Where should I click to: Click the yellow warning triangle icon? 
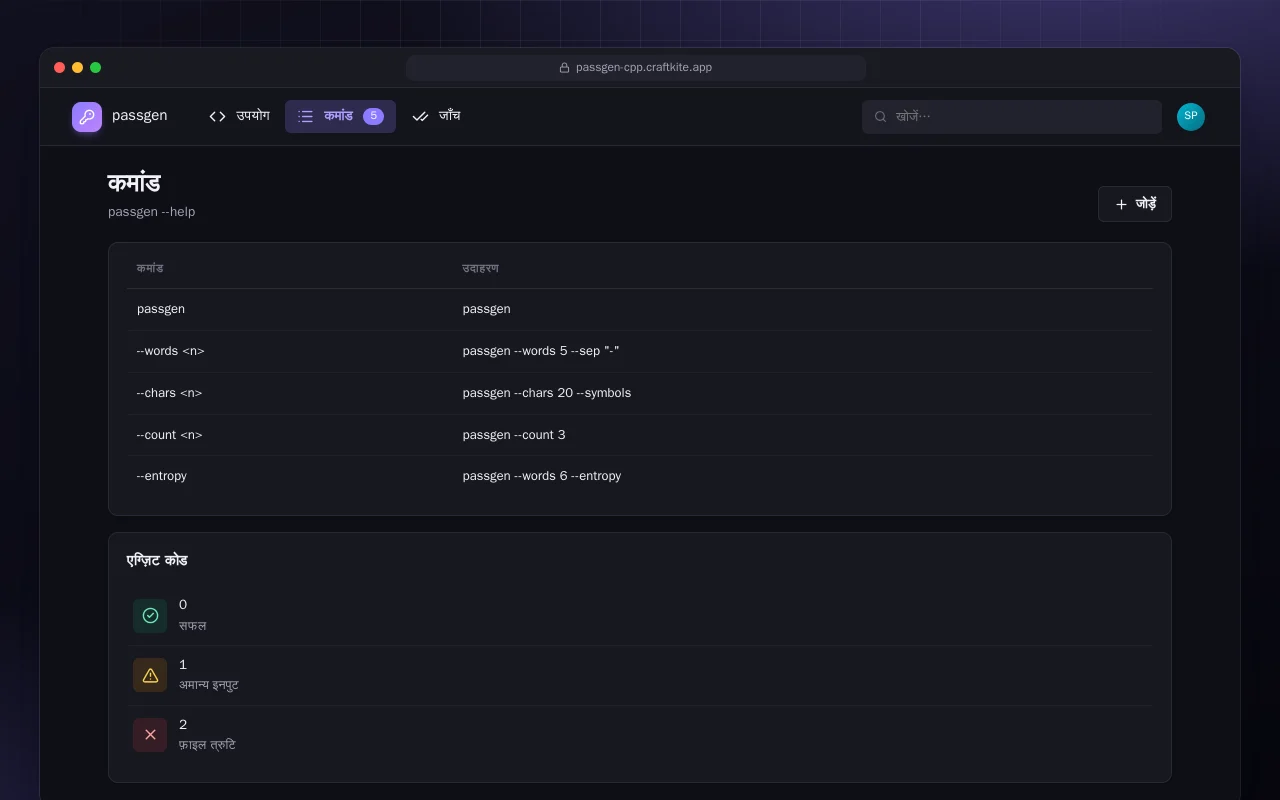pyautogui.click(x=150, y=675)
